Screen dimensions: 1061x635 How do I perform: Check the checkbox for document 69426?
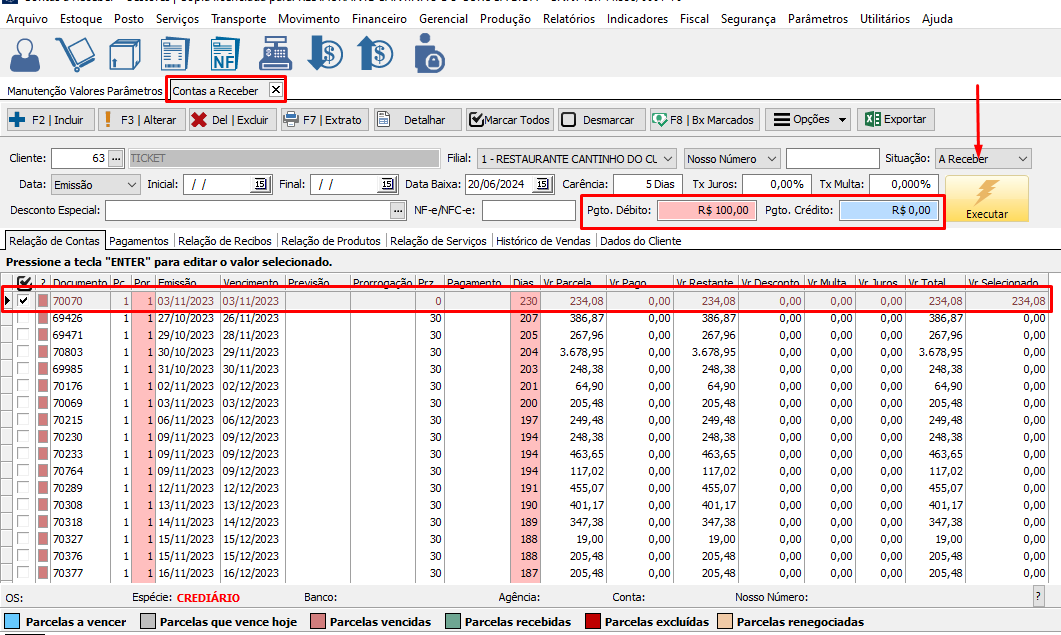point(23,318)
